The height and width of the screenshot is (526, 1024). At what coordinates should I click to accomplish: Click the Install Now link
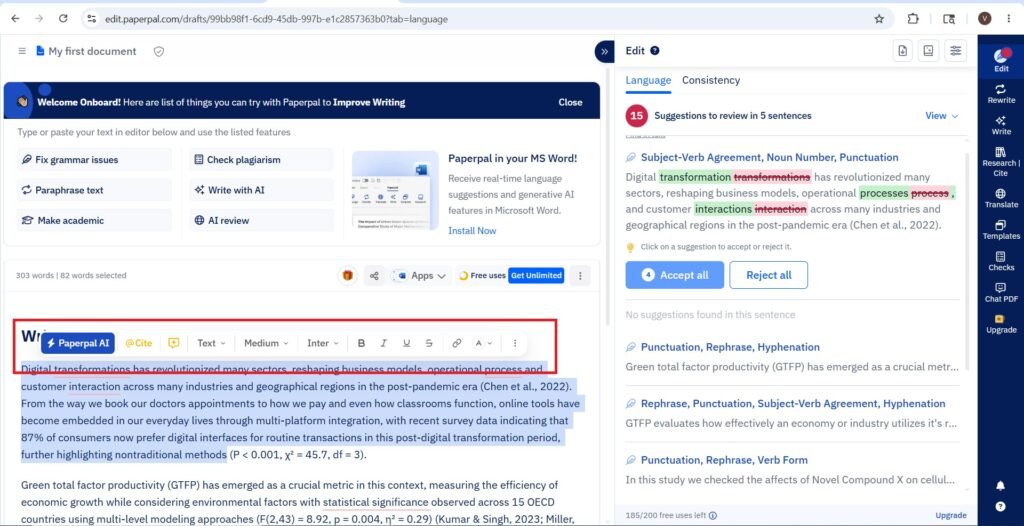[x=472, y=231]
